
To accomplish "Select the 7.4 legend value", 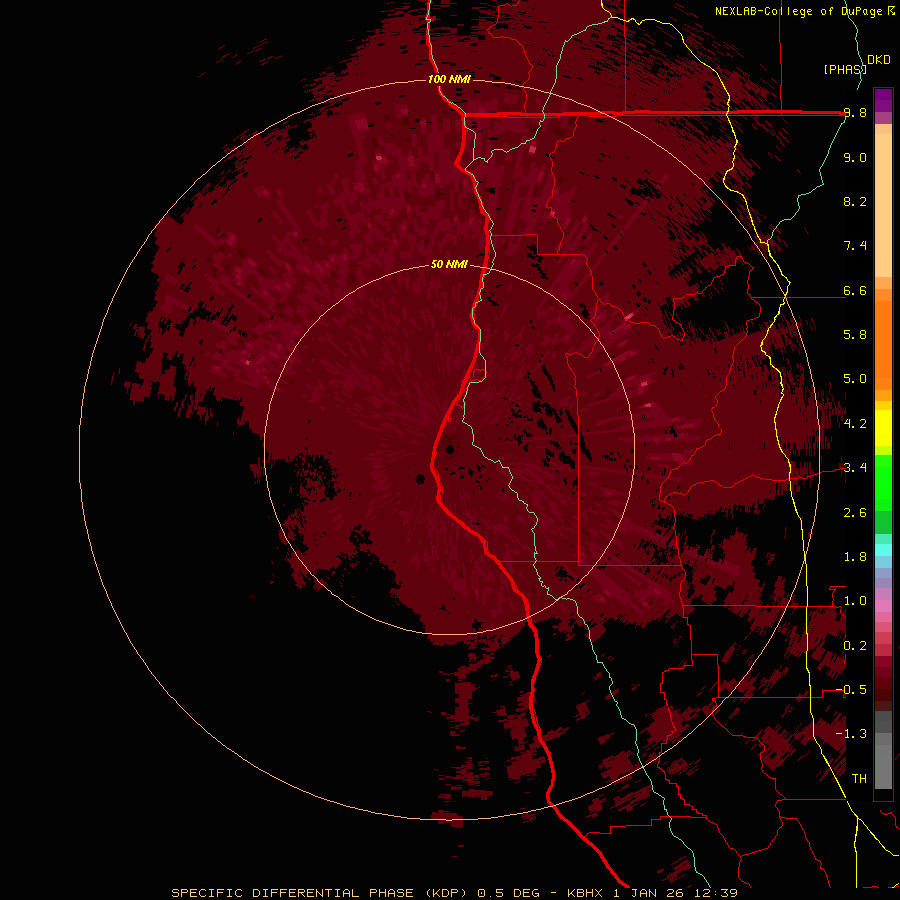I will [855, 246].
